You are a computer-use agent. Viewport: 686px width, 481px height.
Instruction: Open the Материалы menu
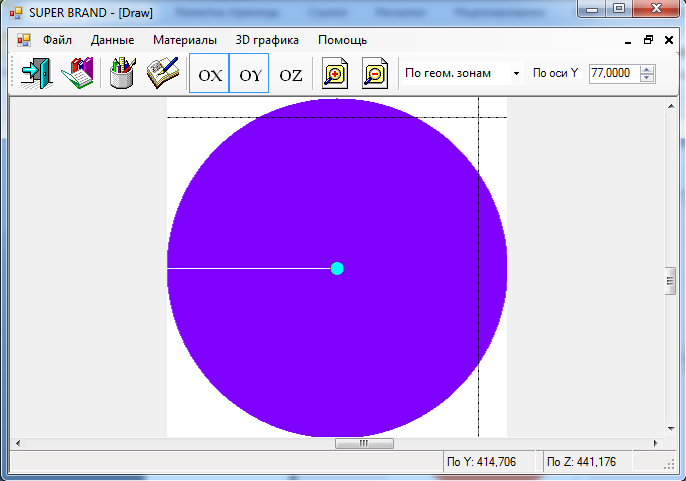[185, 40]
